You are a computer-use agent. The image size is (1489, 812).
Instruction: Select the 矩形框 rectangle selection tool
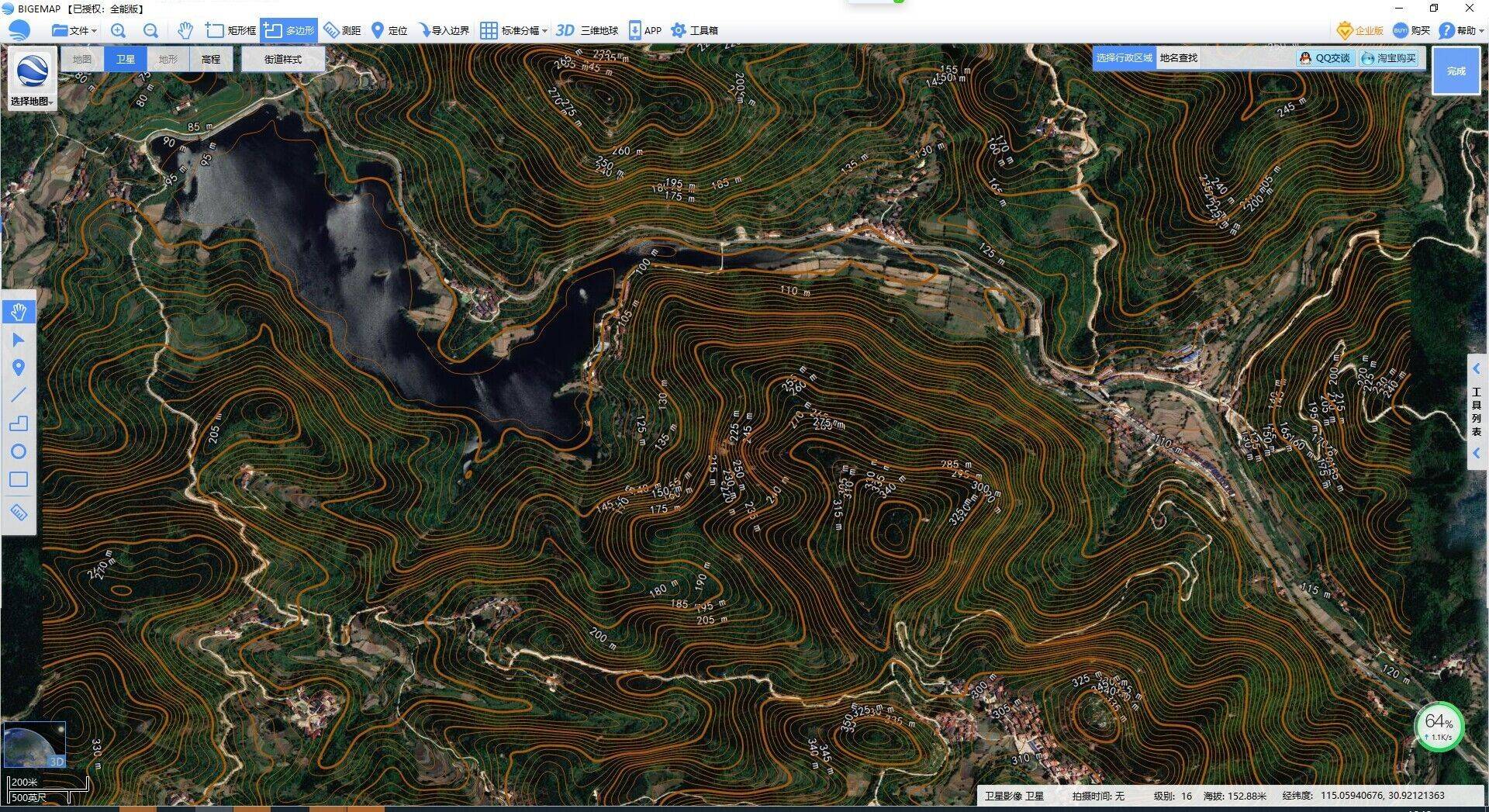(230, 30)
